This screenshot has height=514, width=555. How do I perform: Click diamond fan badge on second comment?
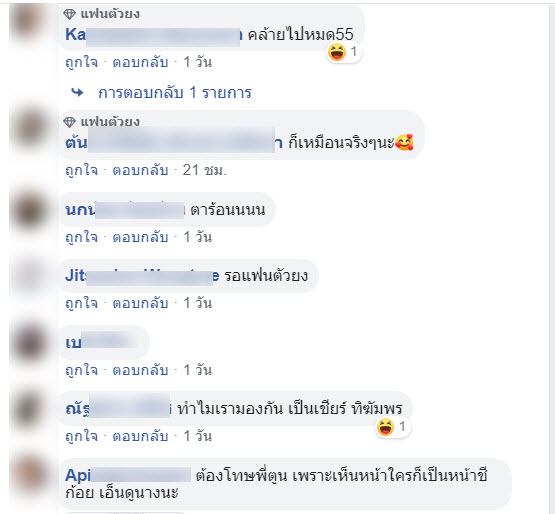click(x=69, y=122)
